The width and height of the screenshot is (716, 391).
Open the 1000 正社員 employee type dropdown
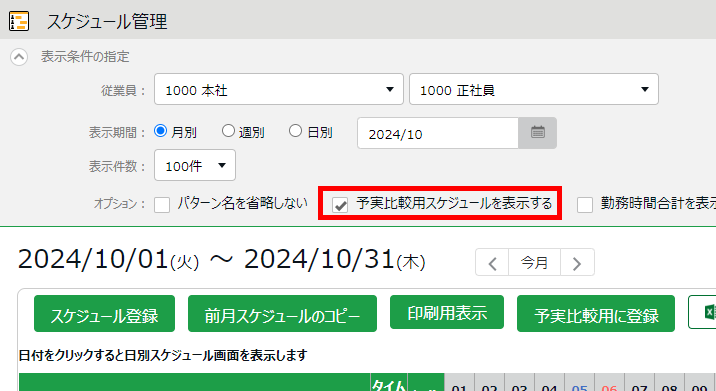(533, 89)
